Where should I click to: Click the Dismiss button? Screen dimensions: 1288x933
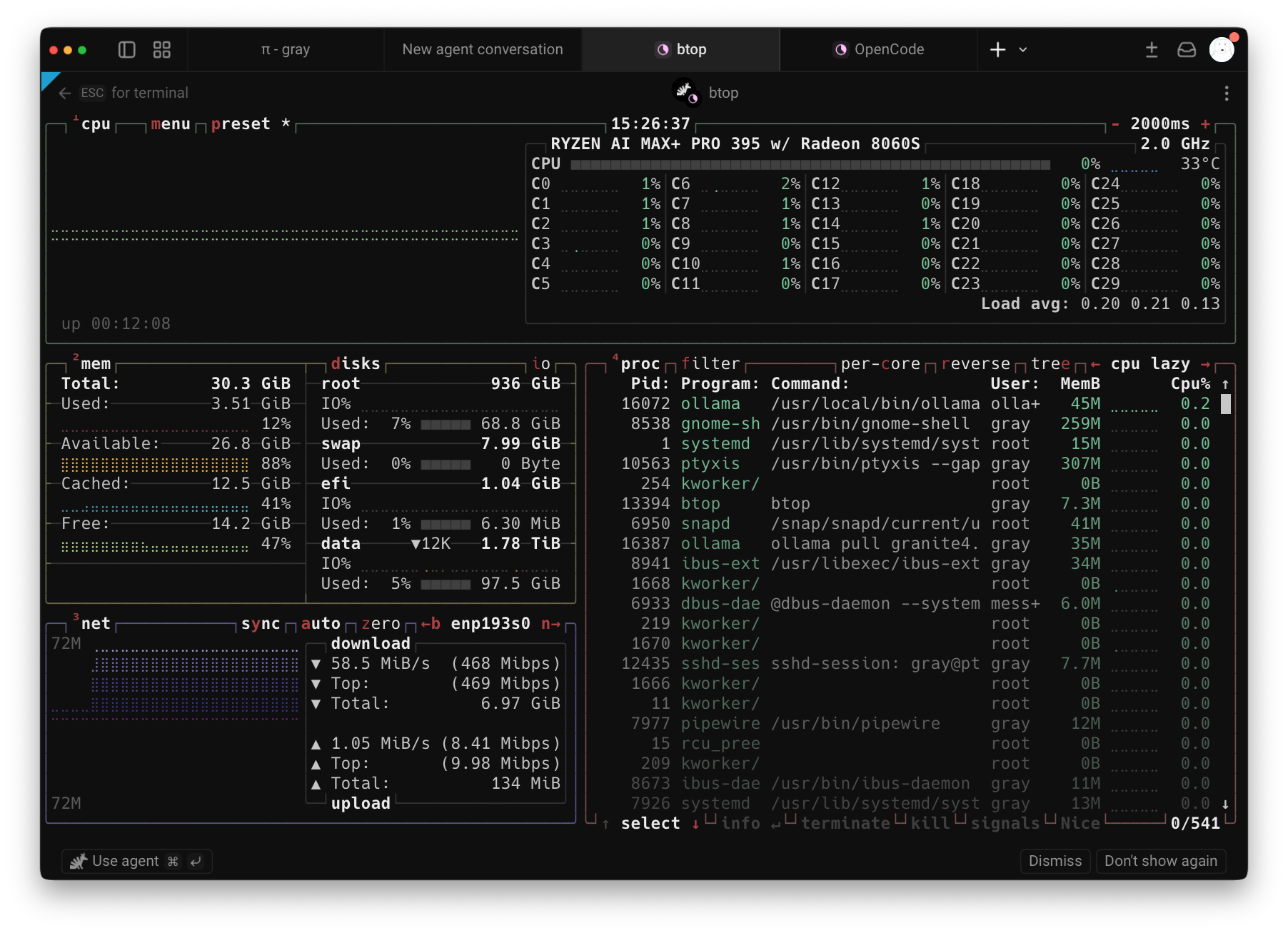click(x=1055, y=861)
